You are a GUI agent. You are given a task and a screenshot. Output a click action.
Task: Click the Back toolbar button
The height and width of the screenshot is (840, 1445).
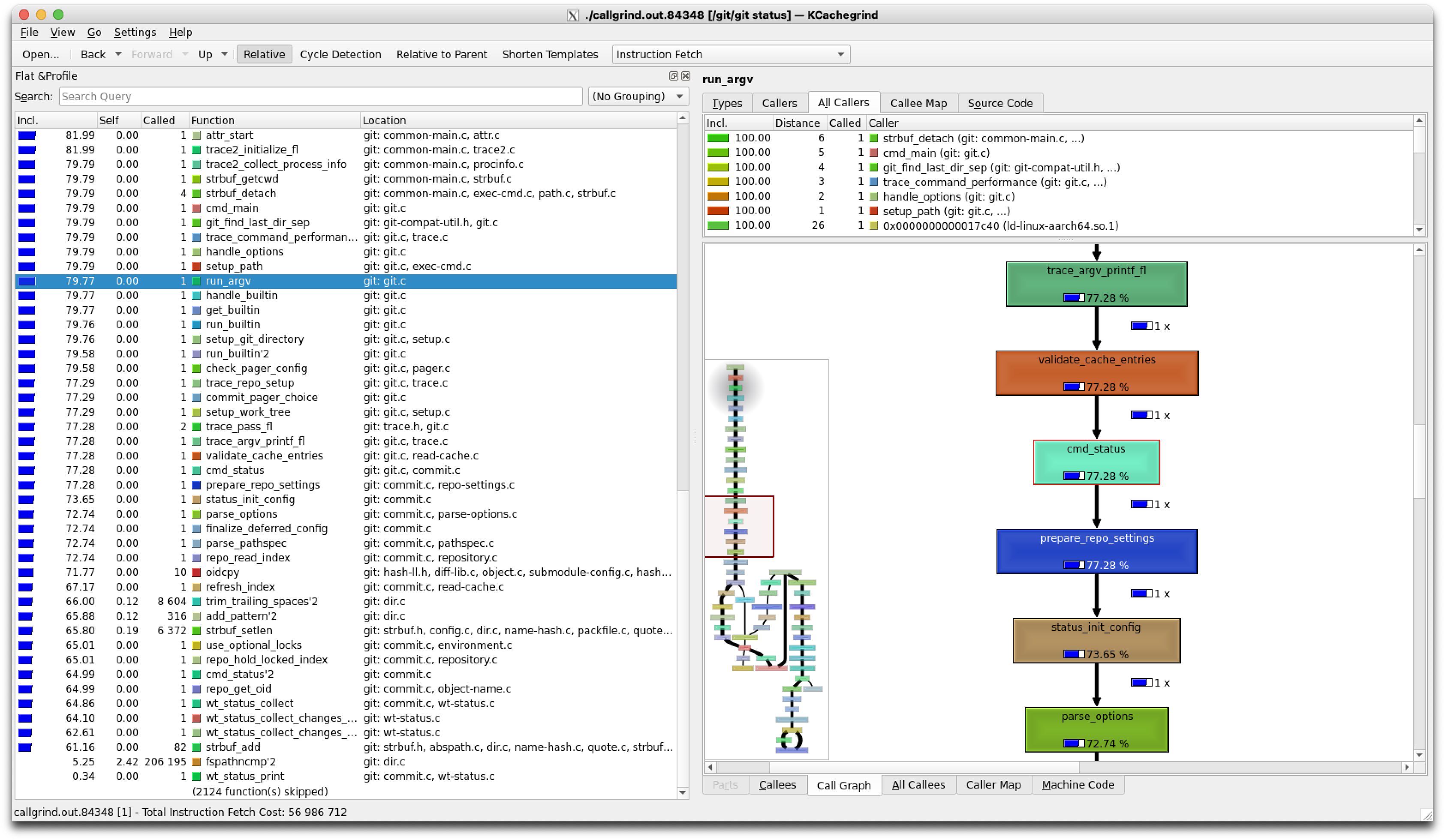click(93, 54)
